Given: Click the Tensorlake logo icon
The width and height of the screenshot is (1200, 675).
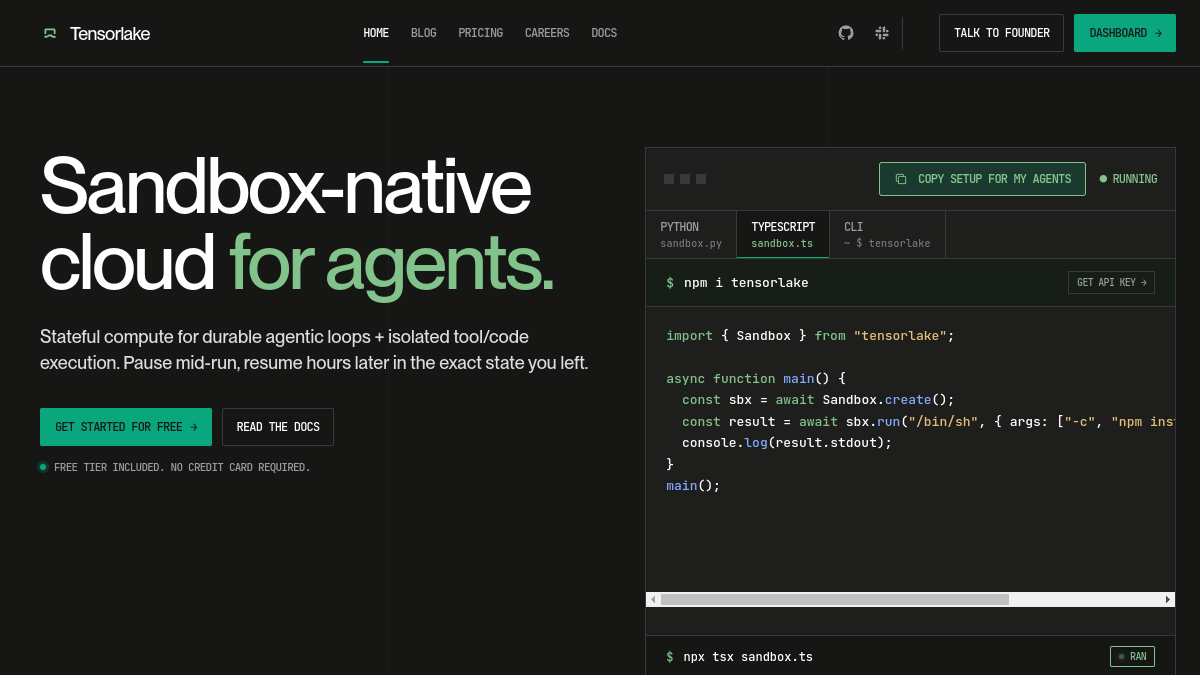Looking at the screenshot, I should coord(50,33).
